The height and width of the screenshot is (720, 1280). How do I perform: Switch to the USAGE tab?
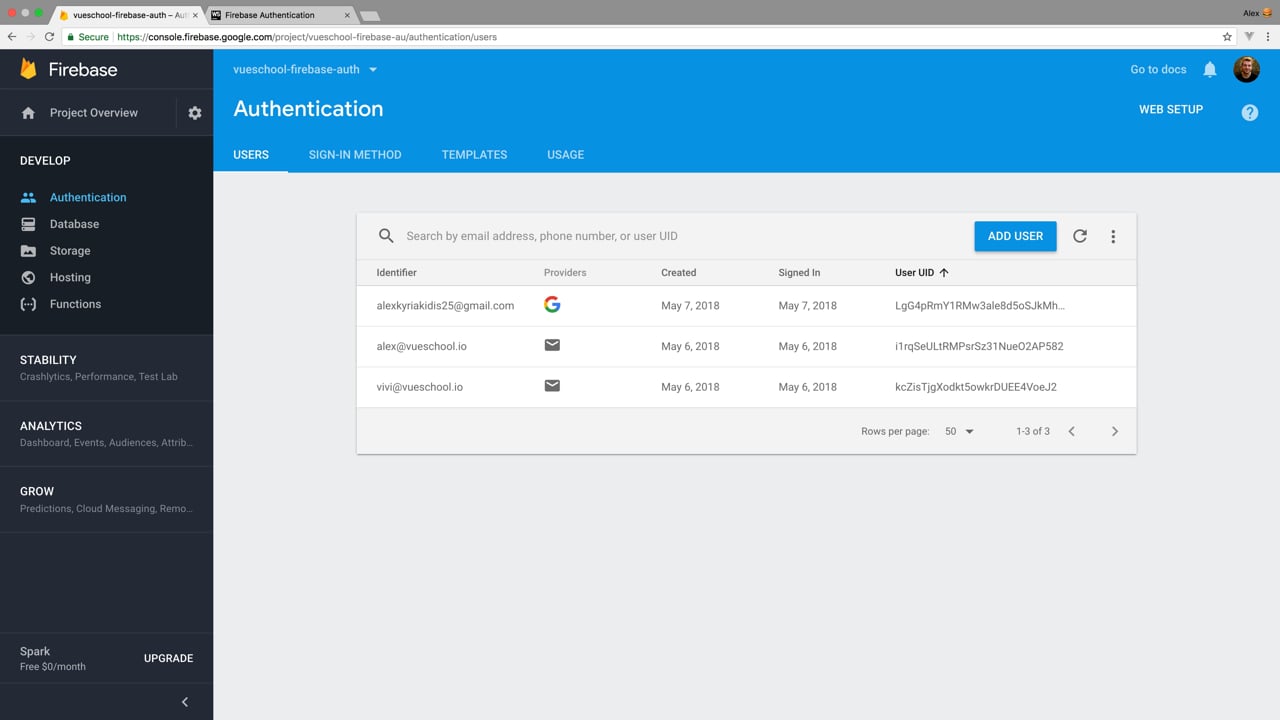tap(565, 155)
